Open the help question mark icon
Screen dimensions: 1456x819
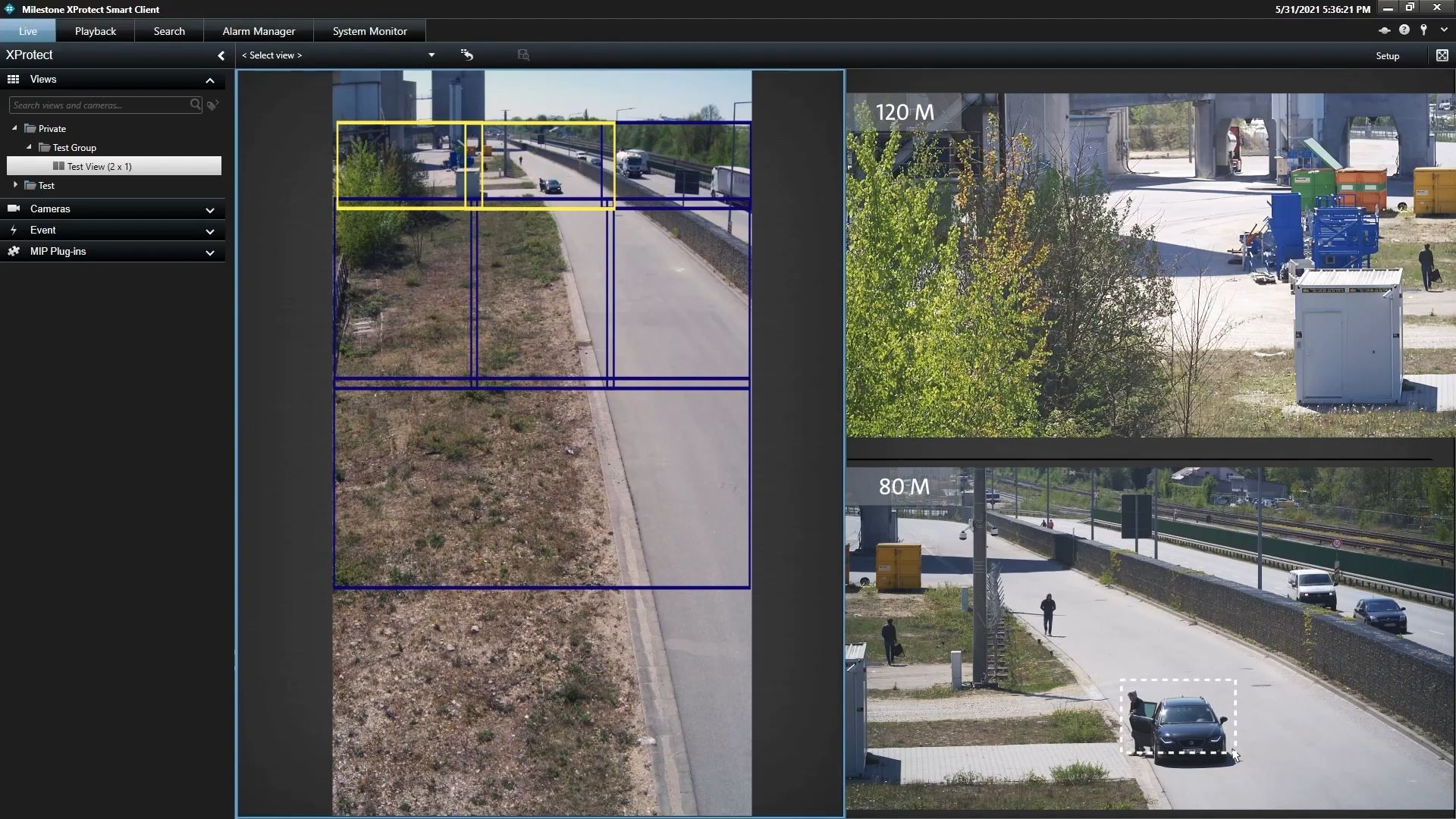coord(1404,30)
